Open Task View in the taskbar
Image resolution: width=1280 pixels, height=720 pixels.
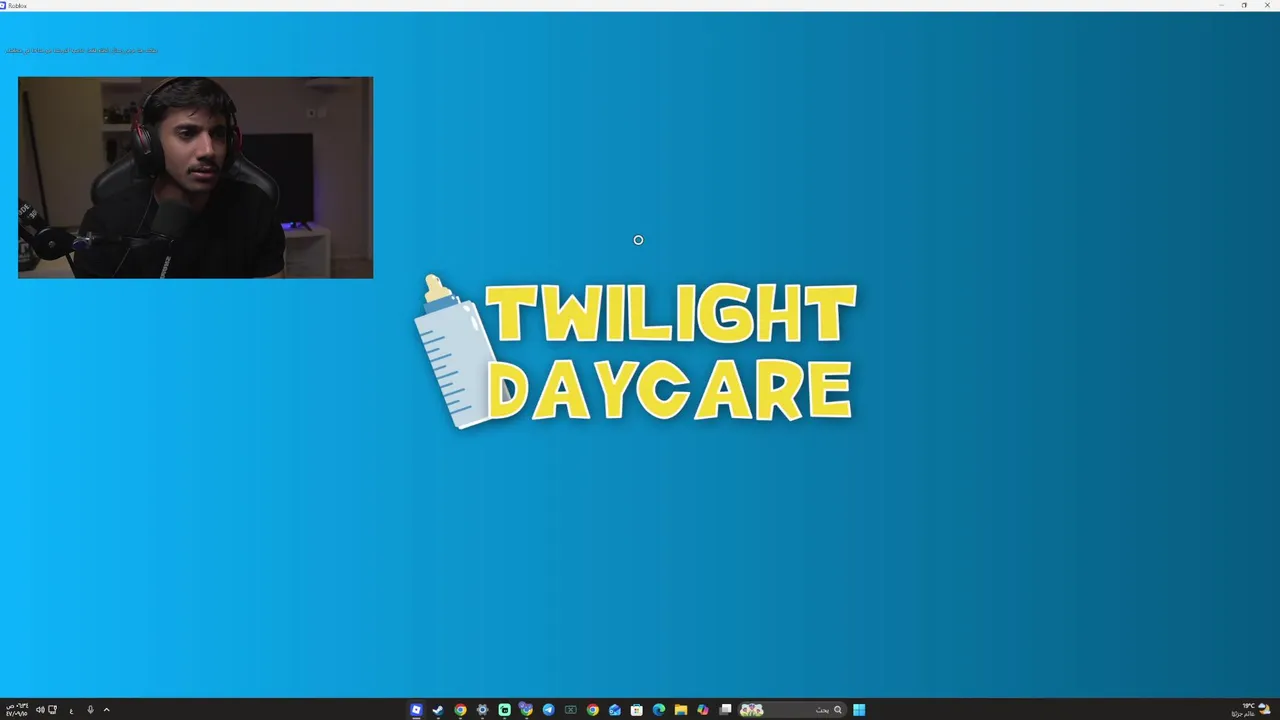point(725,710)
